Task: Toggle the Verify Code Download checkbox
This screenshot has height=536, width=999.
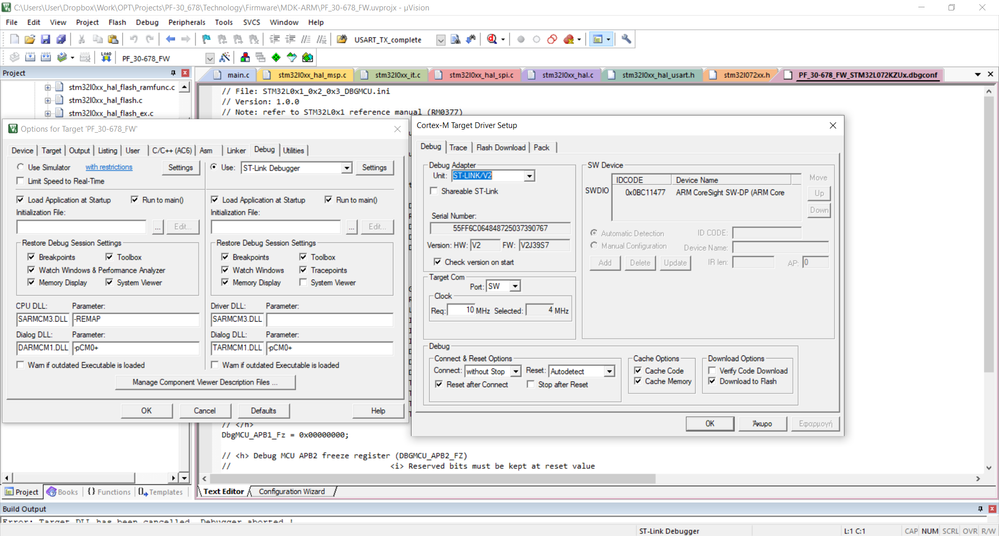Action: pos(711,371)
